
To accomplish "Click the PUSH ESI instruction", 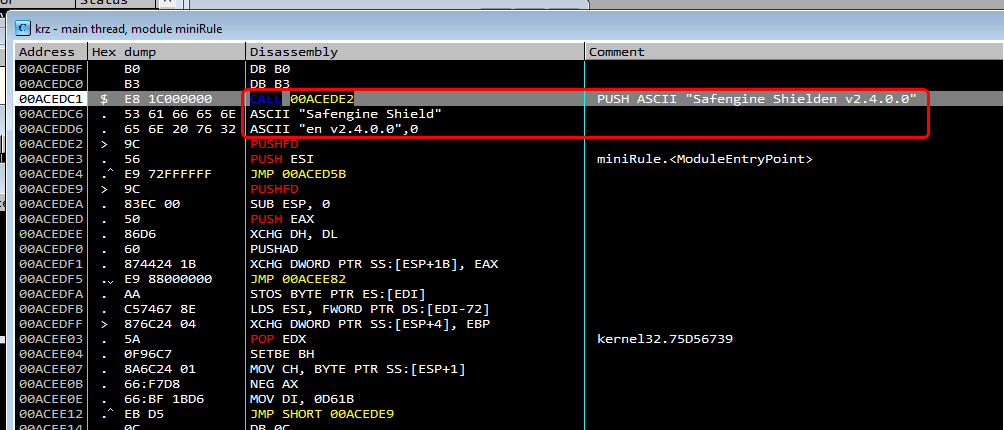I will 282,159.
